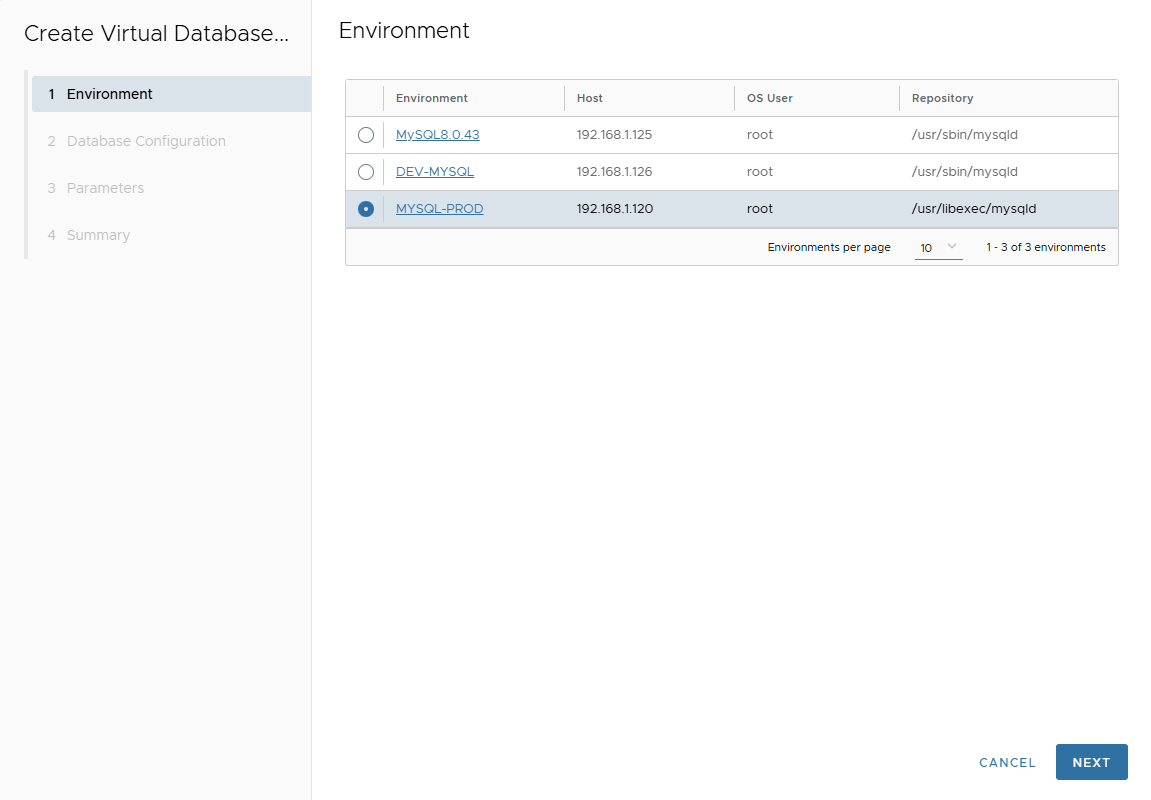
Task: Cancel the virtual database wizard
Action: pos(1007,762)
